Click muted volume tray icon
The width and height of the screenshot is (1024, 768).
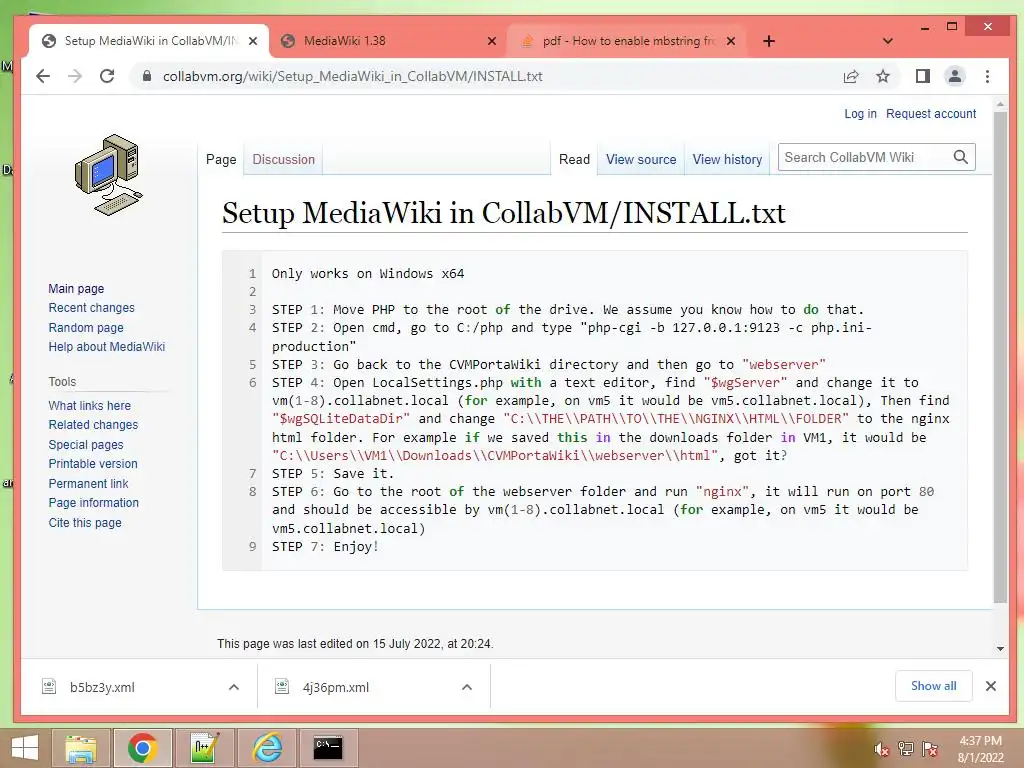[881, 749]
